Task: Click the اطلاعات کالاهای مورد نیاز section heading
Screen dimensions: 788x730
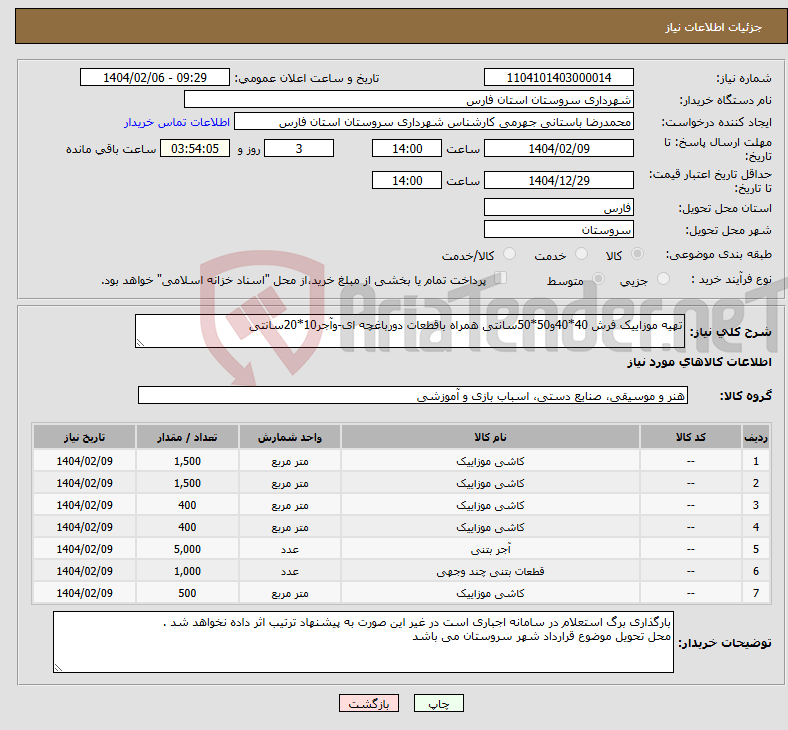Action: click(699, 362)
